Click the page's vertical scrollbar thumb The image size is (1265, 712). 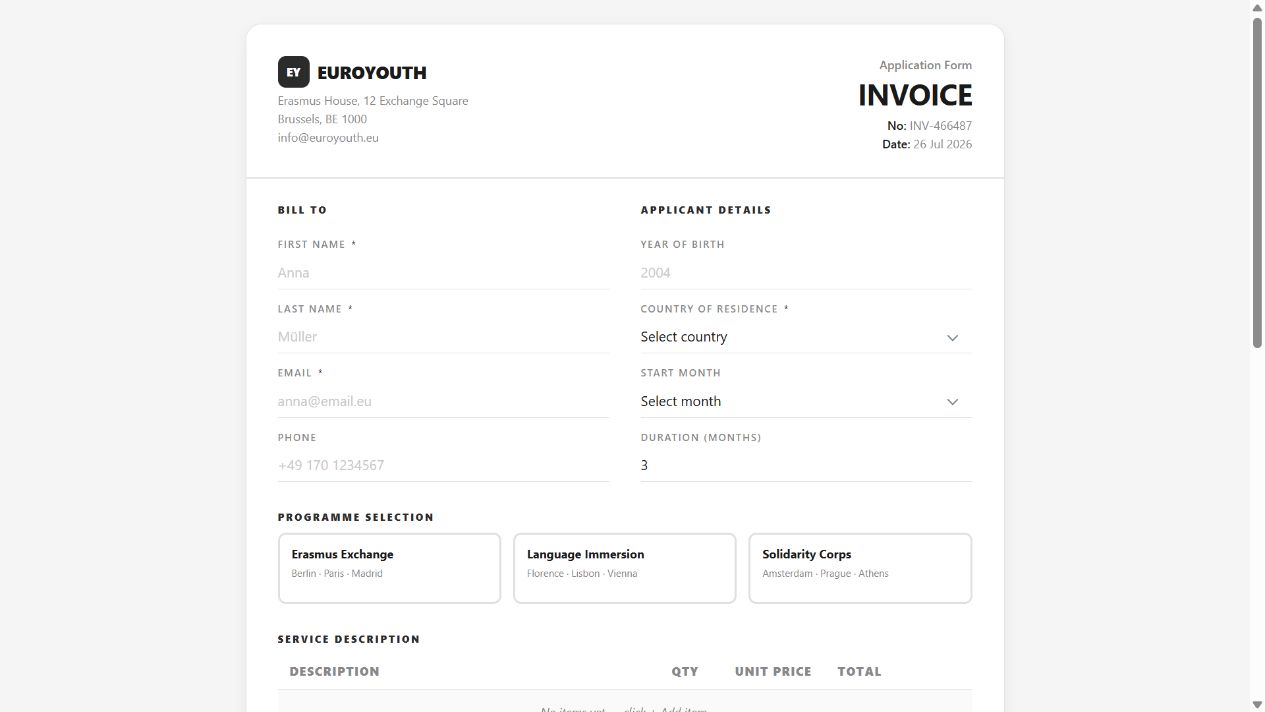(1257, 182)
